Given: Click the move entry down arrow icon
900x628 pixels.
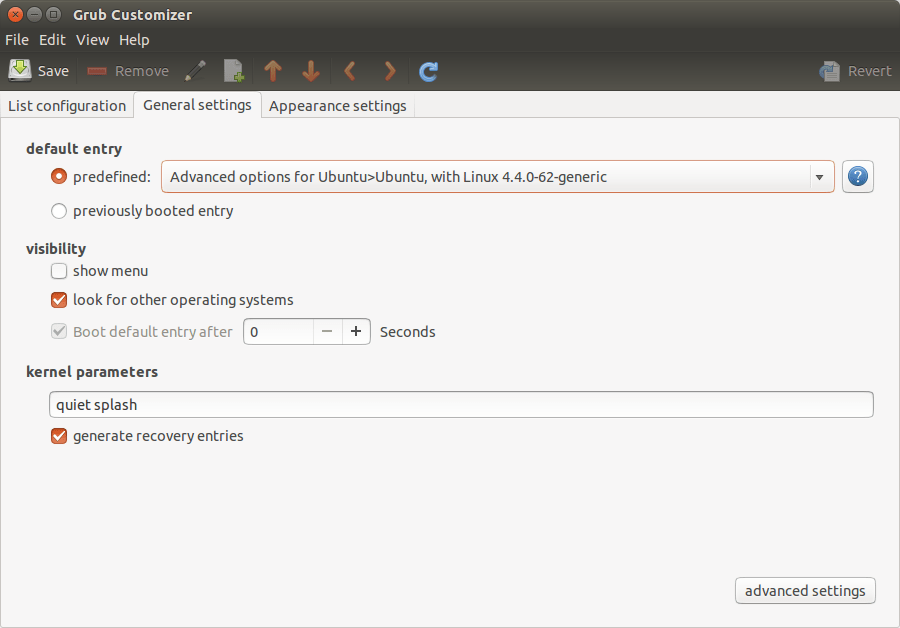Looking at the screenshot, I should click(310, 70).
